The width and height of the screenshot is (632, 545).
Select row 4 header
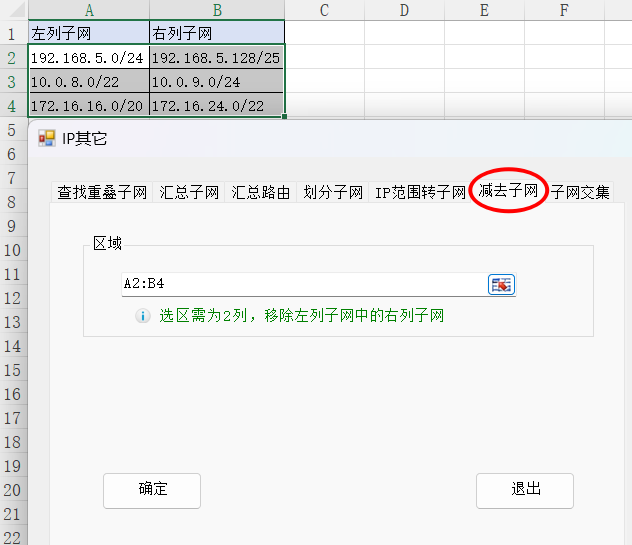(13, 106)
